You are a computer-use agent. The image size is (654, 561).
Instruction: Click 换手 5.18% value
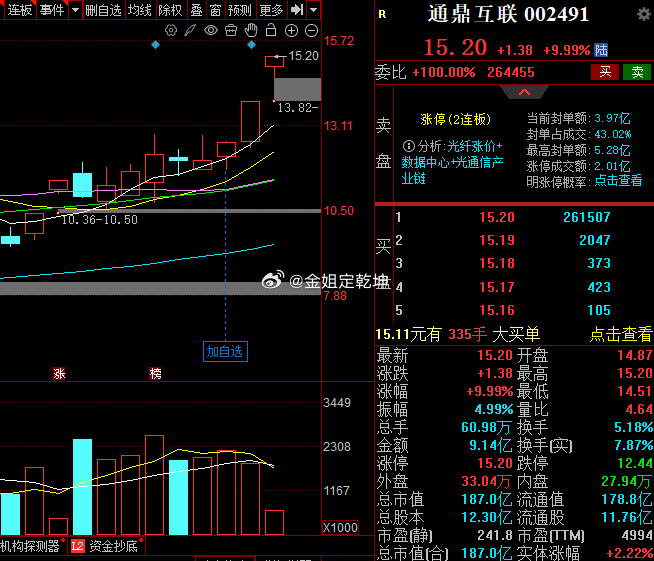coord(634,427)
